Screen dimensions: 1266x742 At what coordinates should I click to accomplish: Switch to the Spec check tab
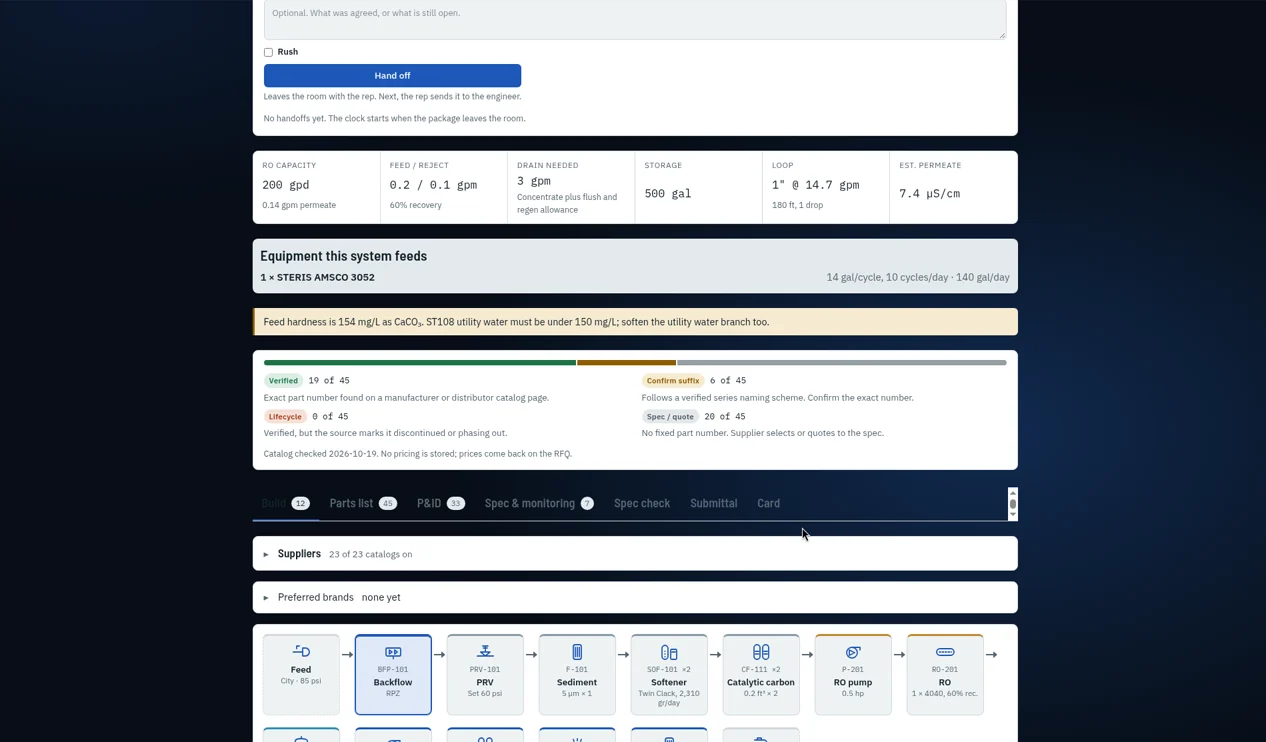click(x=642, y=503)
